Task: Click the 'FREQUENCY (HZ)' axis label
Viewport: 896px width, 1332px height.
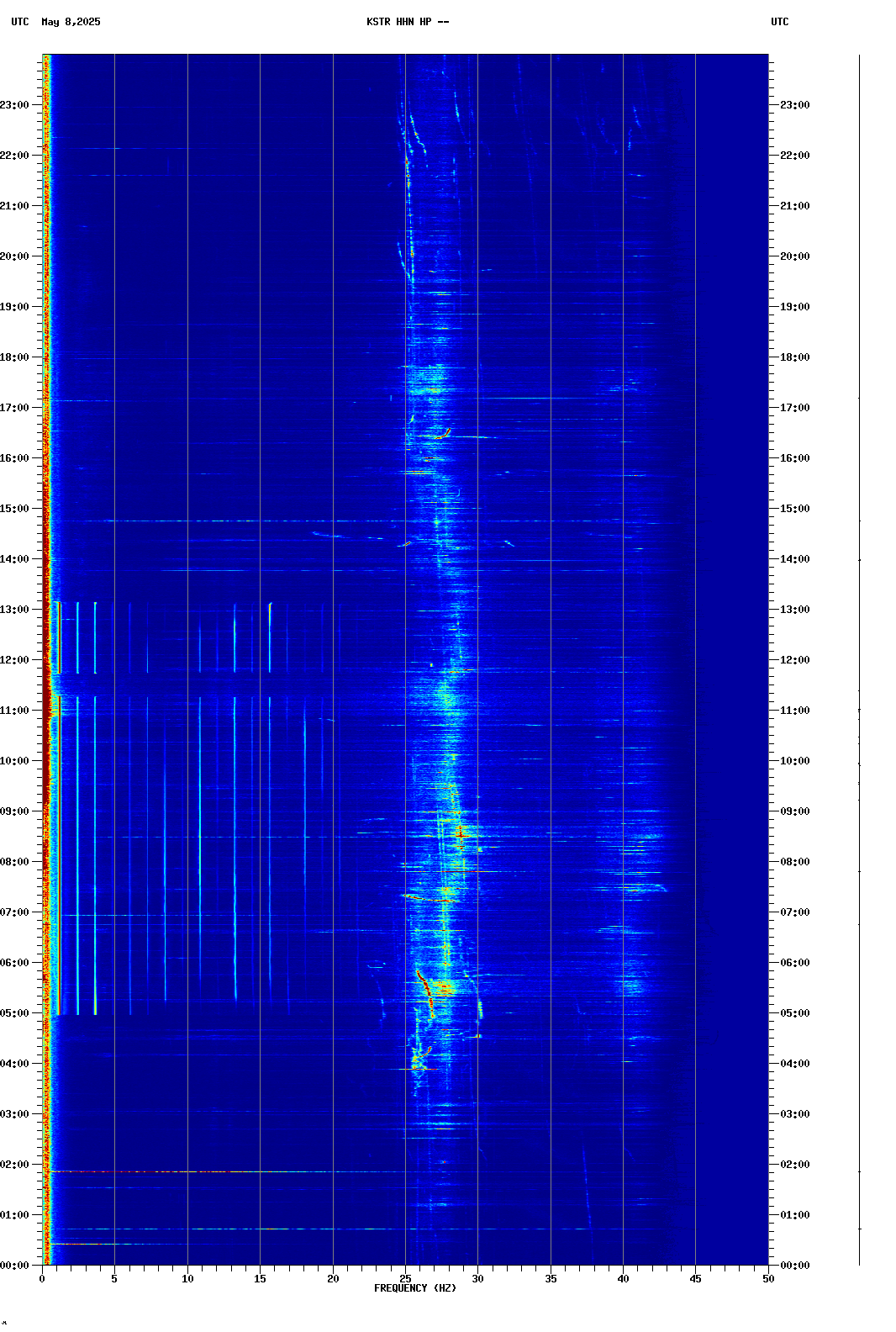Action: (x=415, y=1288)
